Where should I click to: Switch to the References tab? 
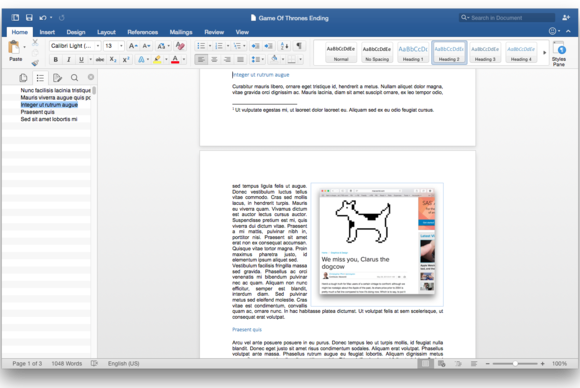click(x=142, y=32)
